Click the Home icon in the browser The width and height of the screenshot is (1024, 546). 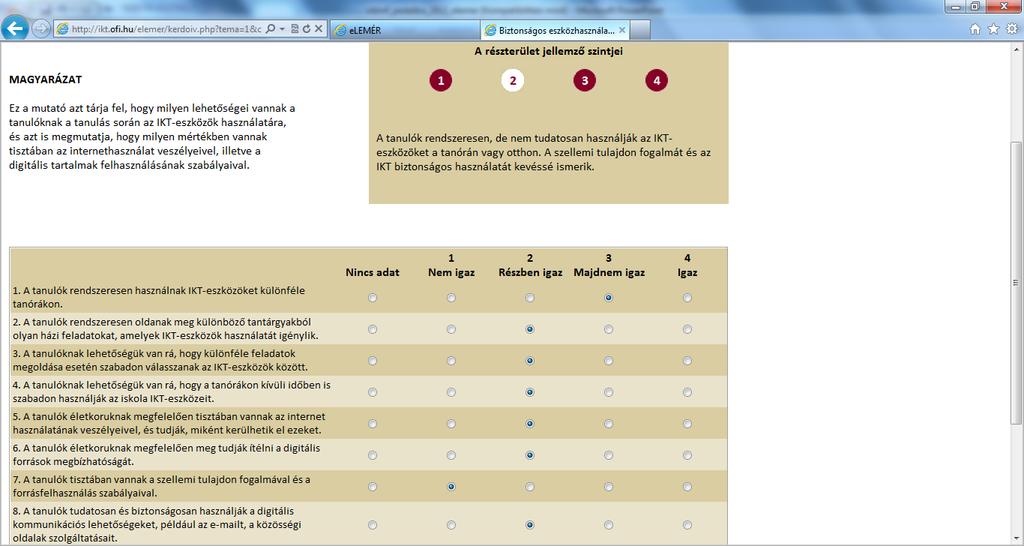coord(975,29)
